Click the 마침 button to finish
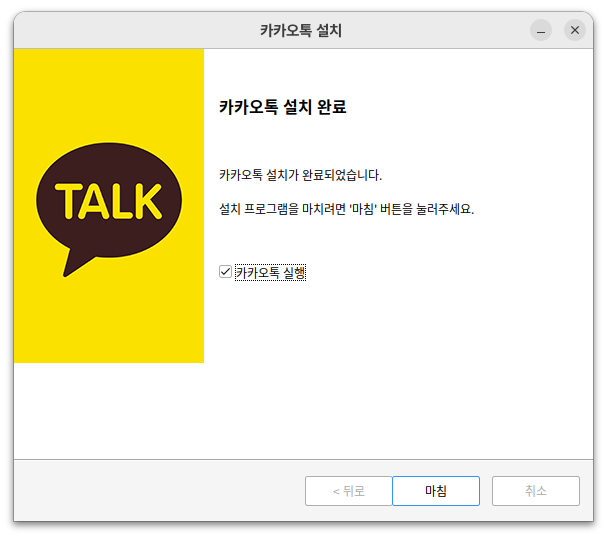Screen dimensions: 607x538 (x=436, y=491)
